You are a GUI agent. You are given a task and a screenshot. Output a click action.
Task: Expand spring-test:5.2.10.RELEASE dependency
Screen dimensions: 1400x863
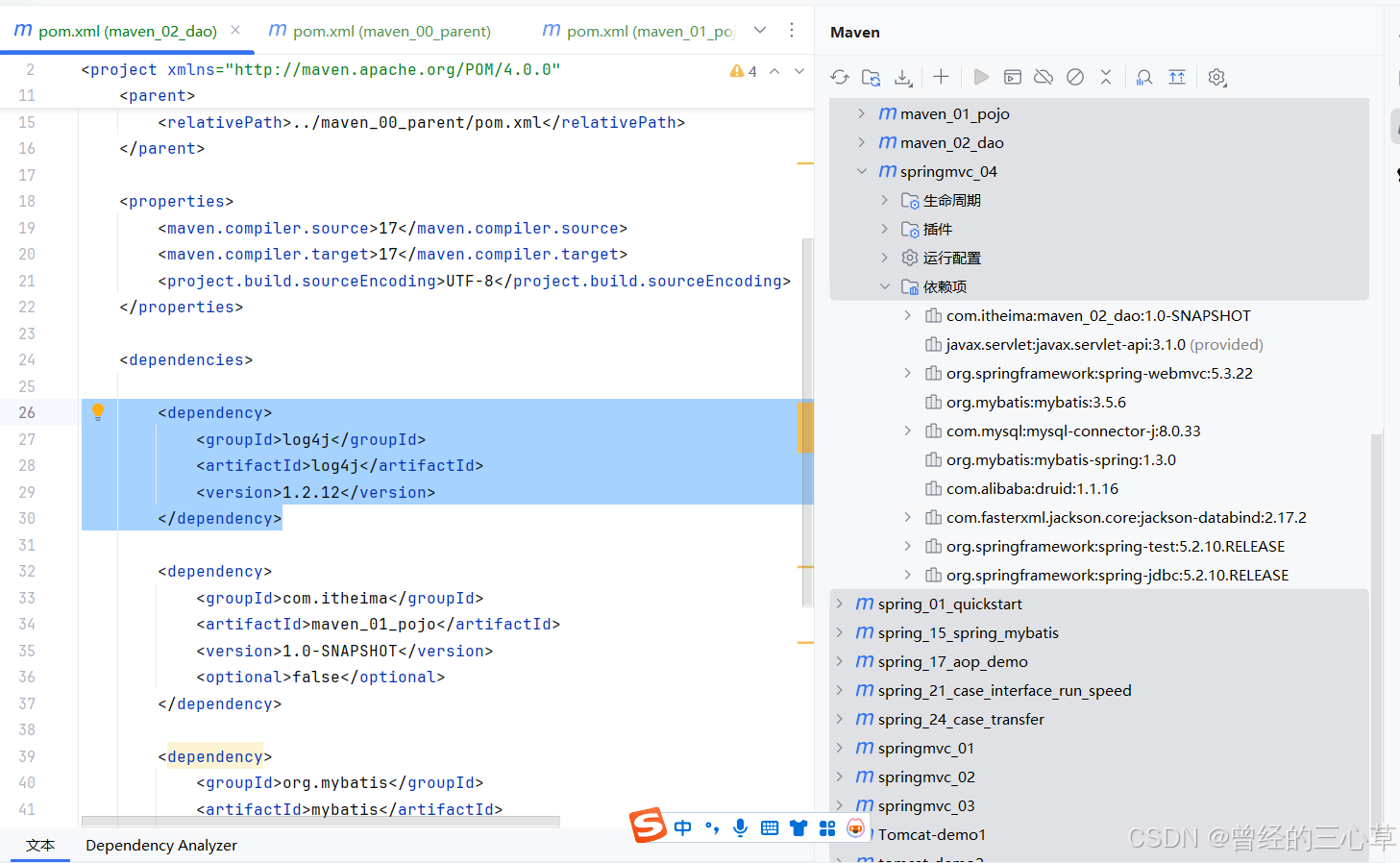pos(908,546)
